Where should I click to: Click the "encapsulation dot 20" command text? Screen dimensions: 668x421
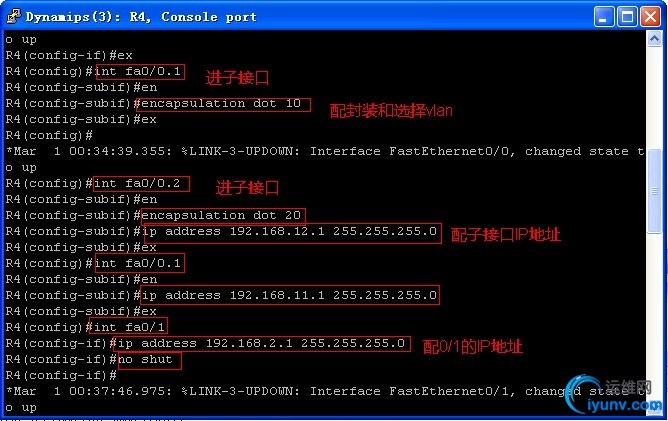coord(223,215)
